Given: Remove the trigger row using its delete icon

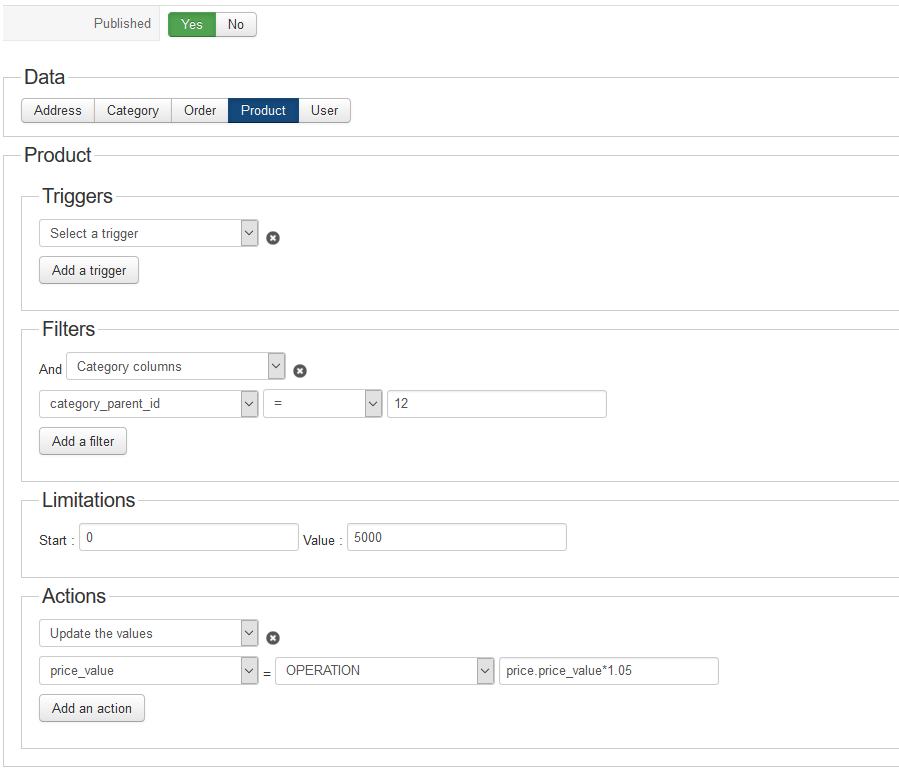Looking at the screenshot, I should click(273, 238).
